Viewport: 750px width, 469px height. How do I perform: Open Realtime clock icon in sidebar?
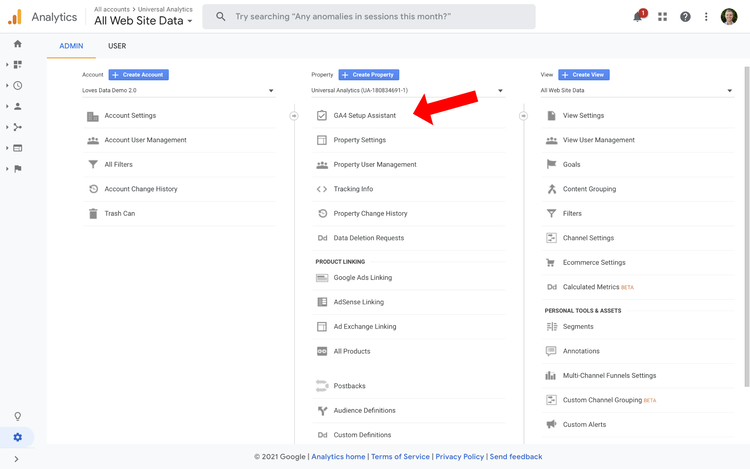point(18,86)
